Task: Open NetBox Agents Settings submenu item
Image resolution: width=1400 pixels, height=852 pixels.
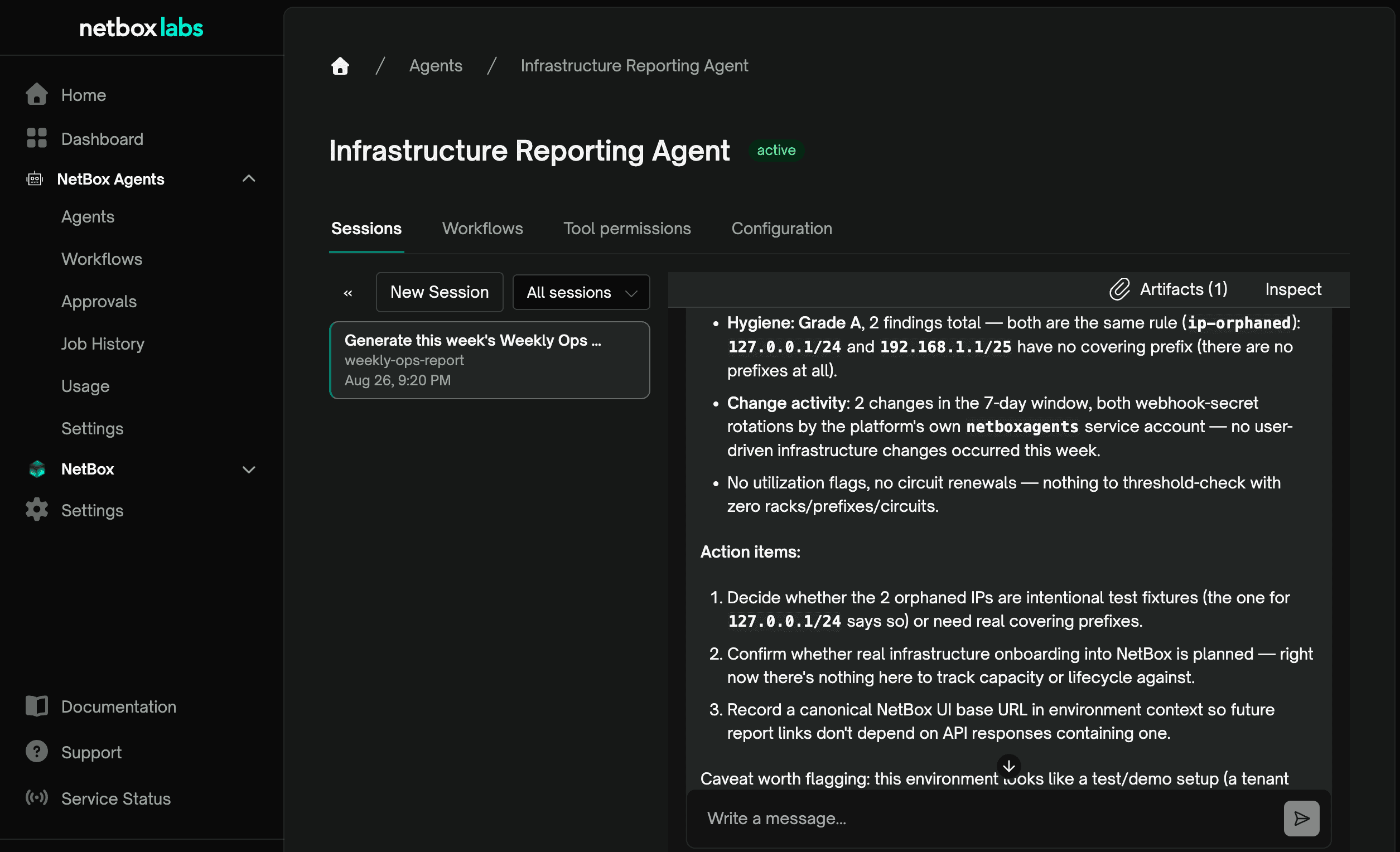Action: point(92,428)
